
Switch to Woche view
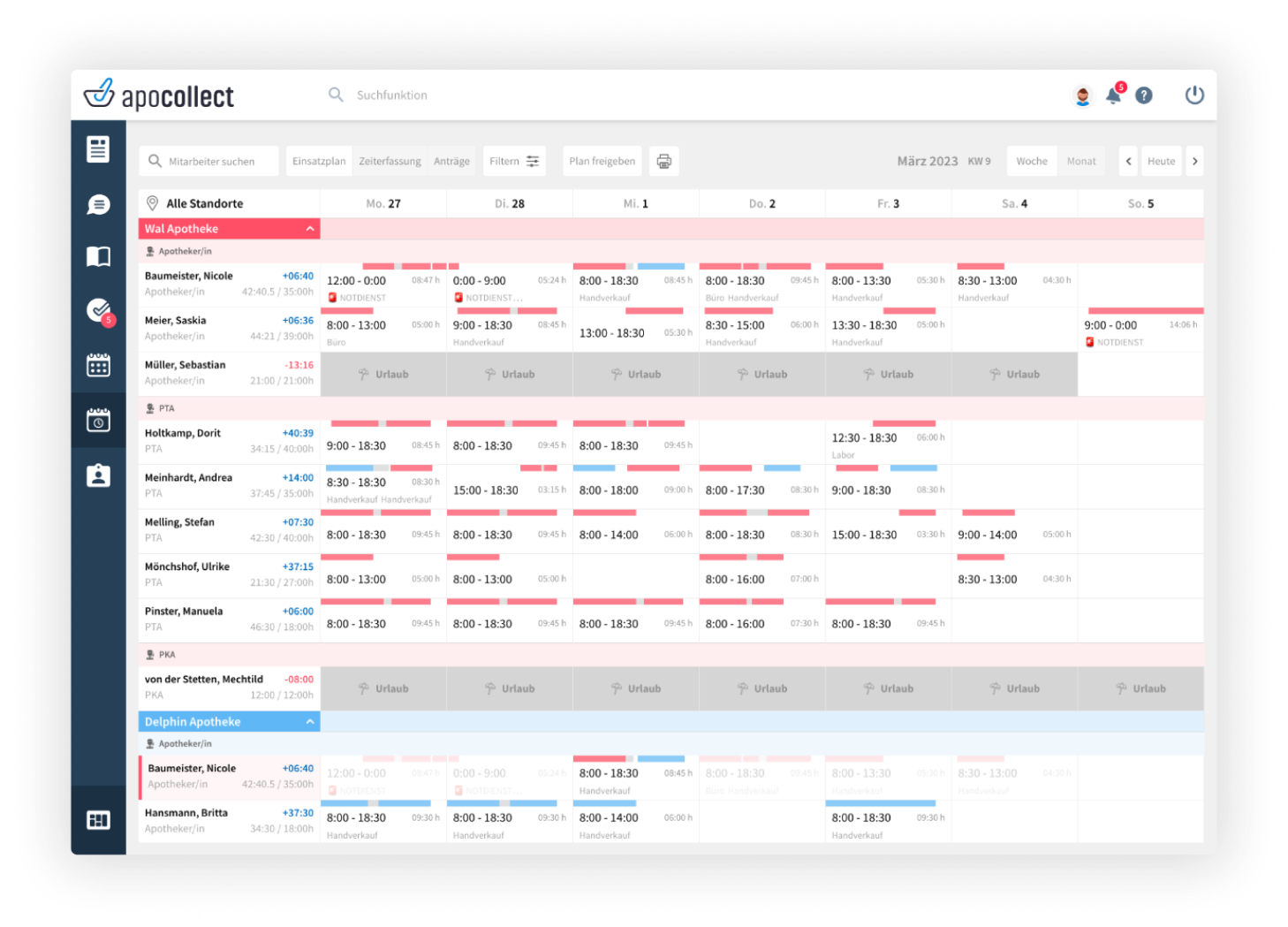(1031, 161)
